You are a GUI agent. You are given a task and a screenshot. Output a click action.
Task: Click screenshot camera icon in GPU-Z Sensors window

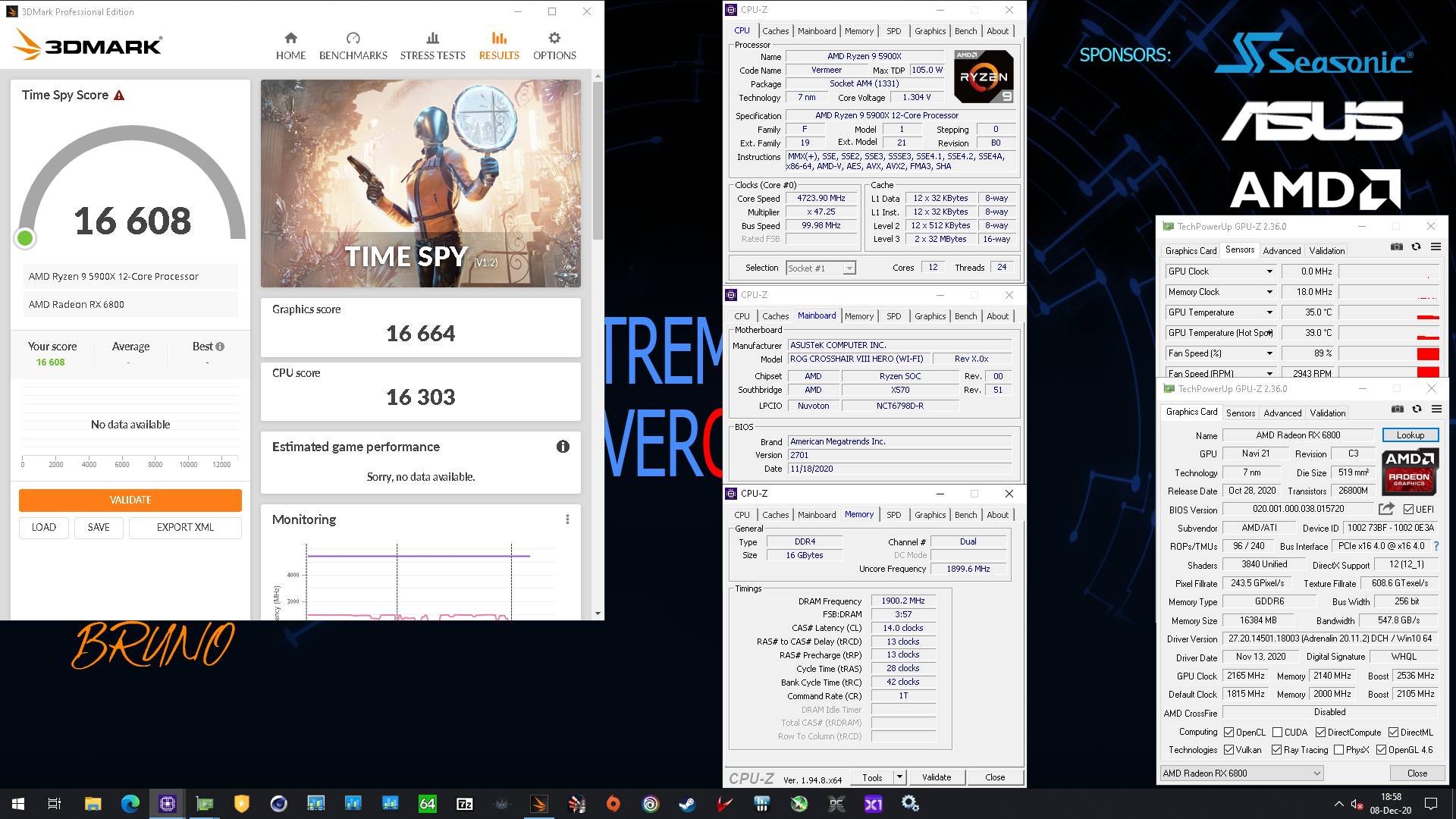(1397, 246)
